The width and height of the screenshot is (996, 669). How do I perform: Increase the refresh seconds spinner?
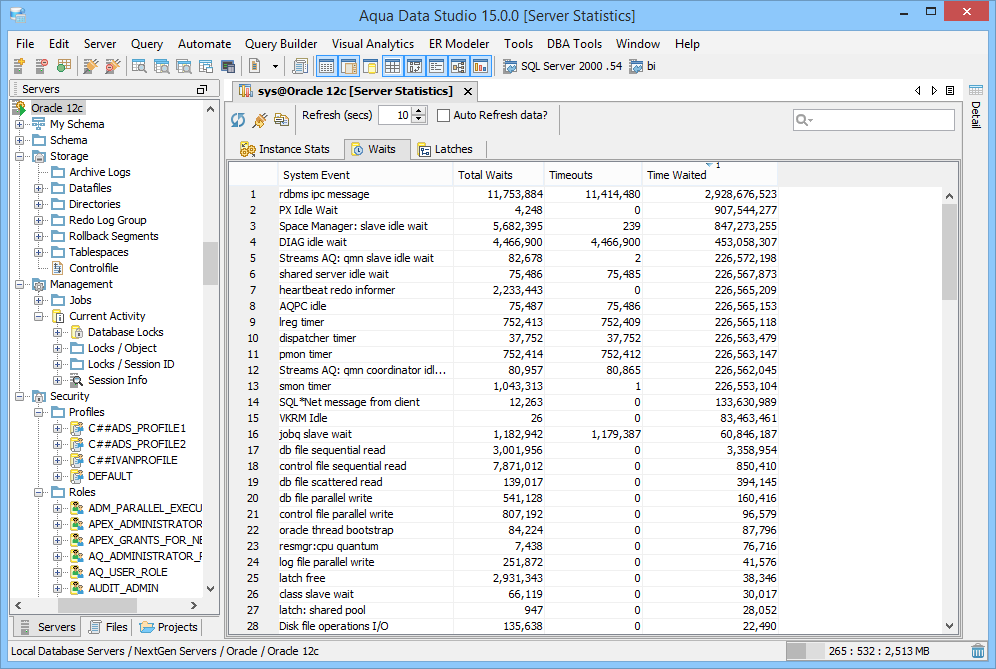419,111
